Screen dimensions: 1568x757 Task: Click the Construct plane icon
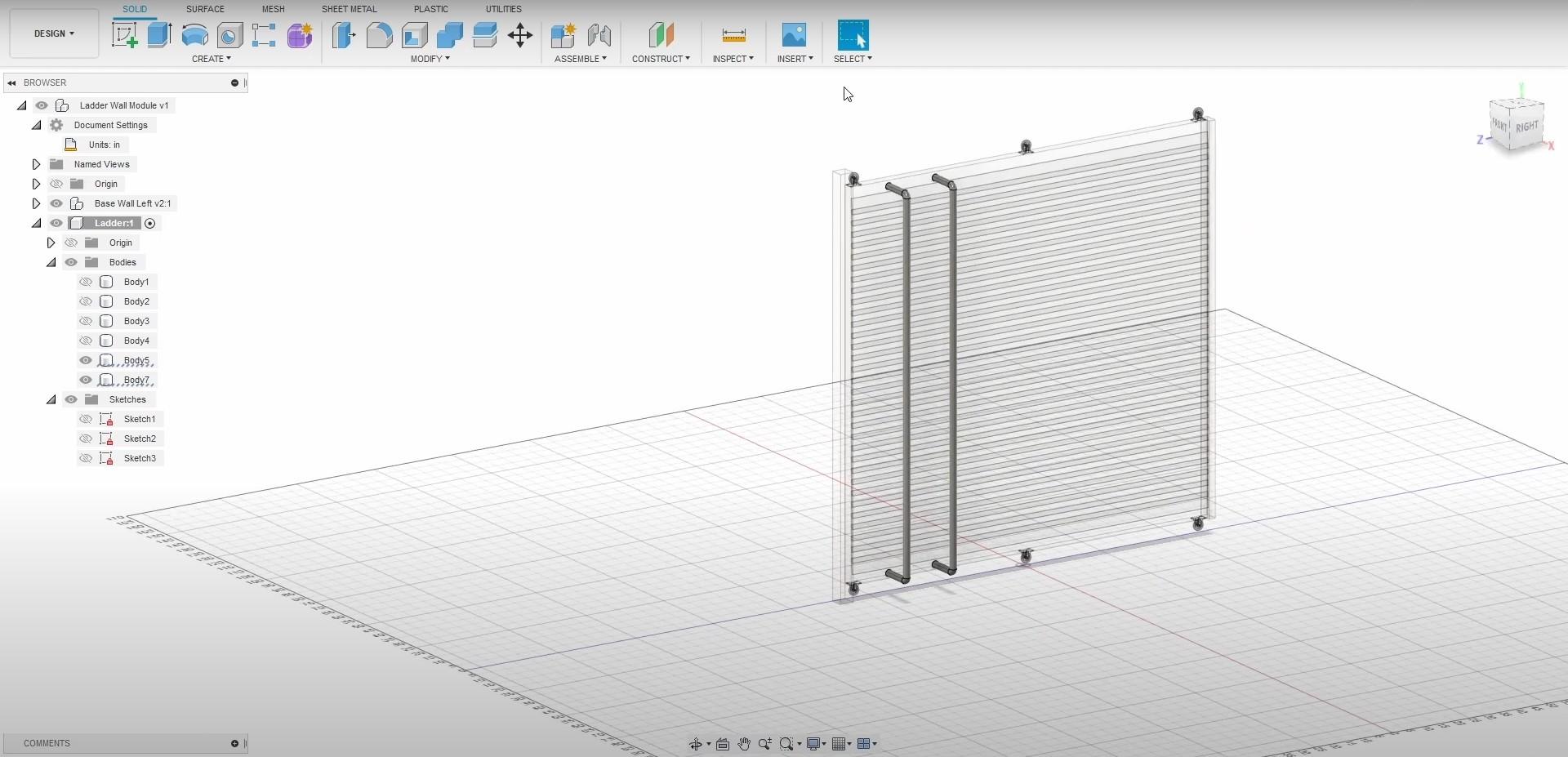click(661, 35)
